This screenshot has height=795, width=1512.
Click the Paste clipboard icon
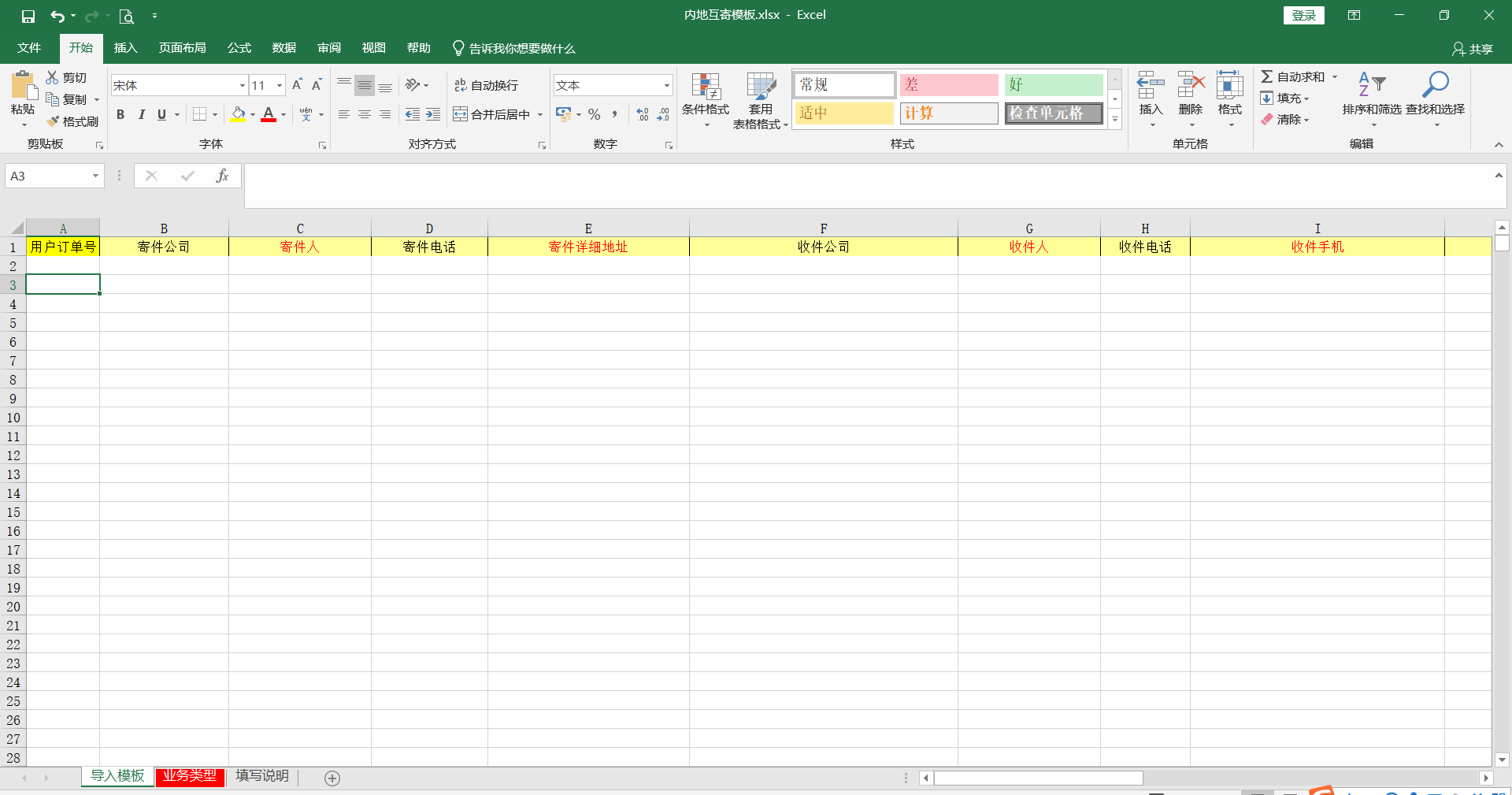point(23,84)
